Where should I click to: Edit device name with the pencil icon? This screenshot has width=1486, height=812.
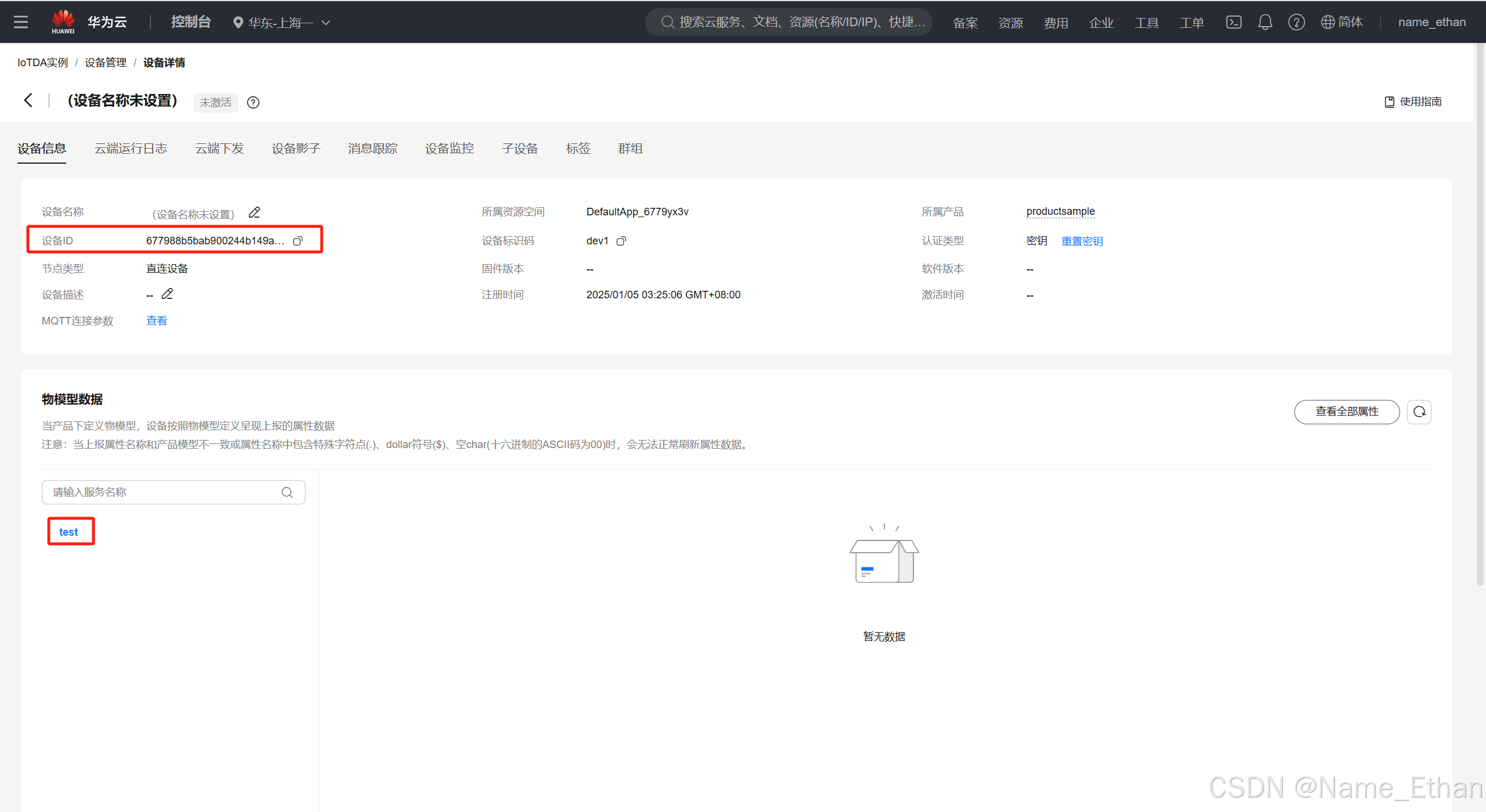point(254,212)
